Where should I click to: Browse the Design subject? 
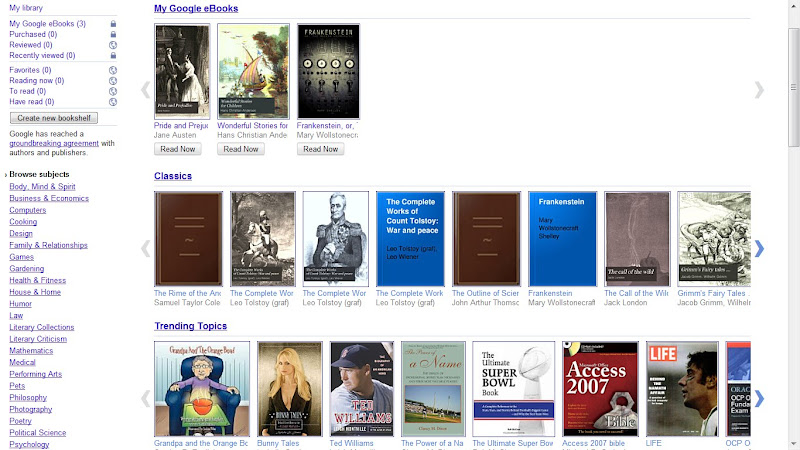coord(21,234)
